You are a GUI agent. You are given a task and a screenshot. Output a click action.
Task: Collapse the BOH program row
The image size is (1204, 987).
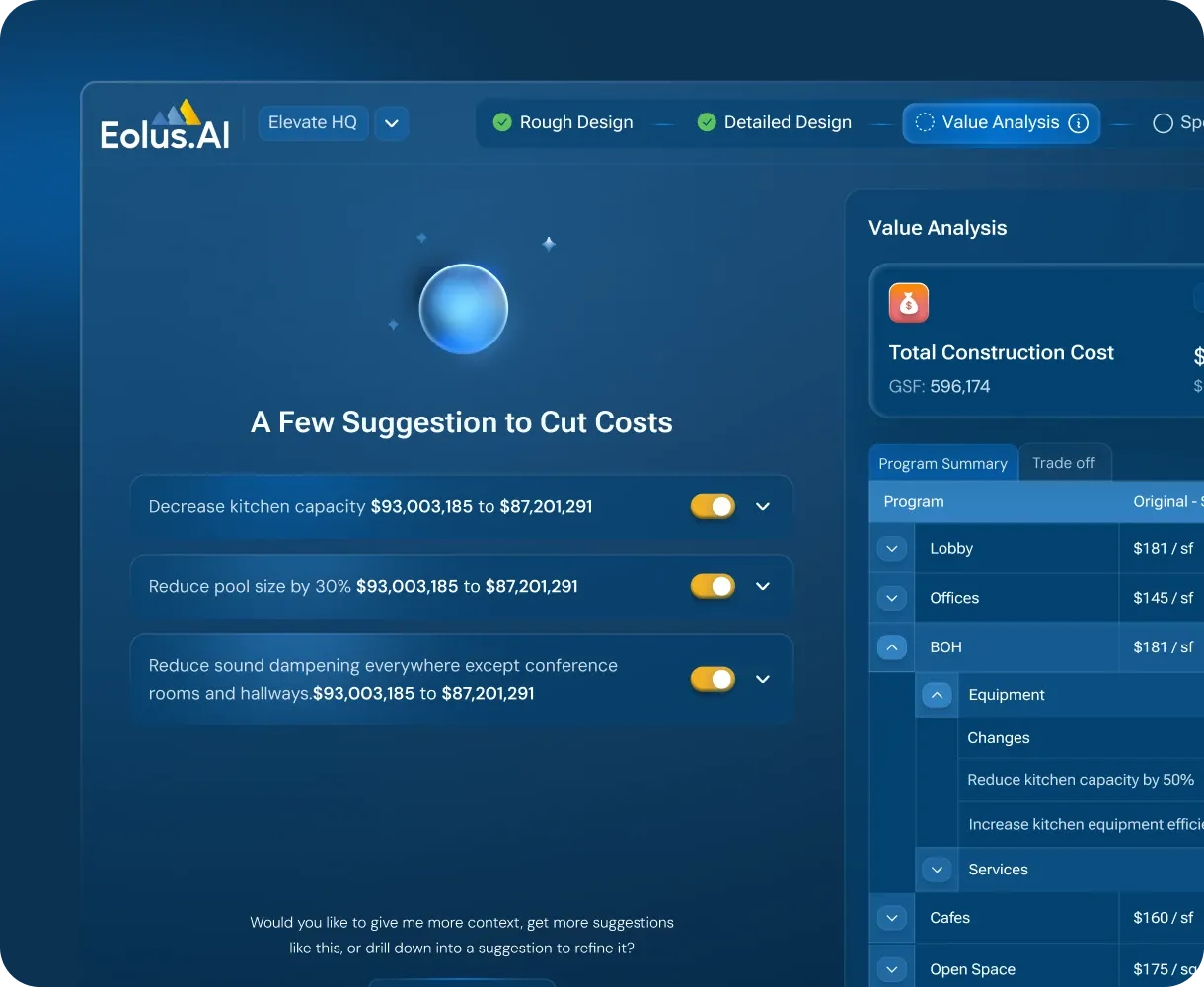point(892,647)
